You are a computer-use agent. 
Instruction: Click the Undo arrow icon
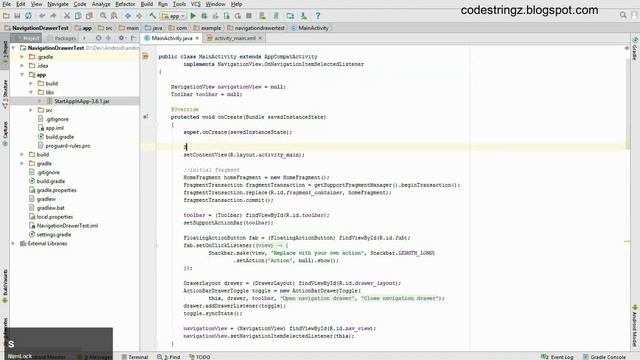(x=42, y=16)
